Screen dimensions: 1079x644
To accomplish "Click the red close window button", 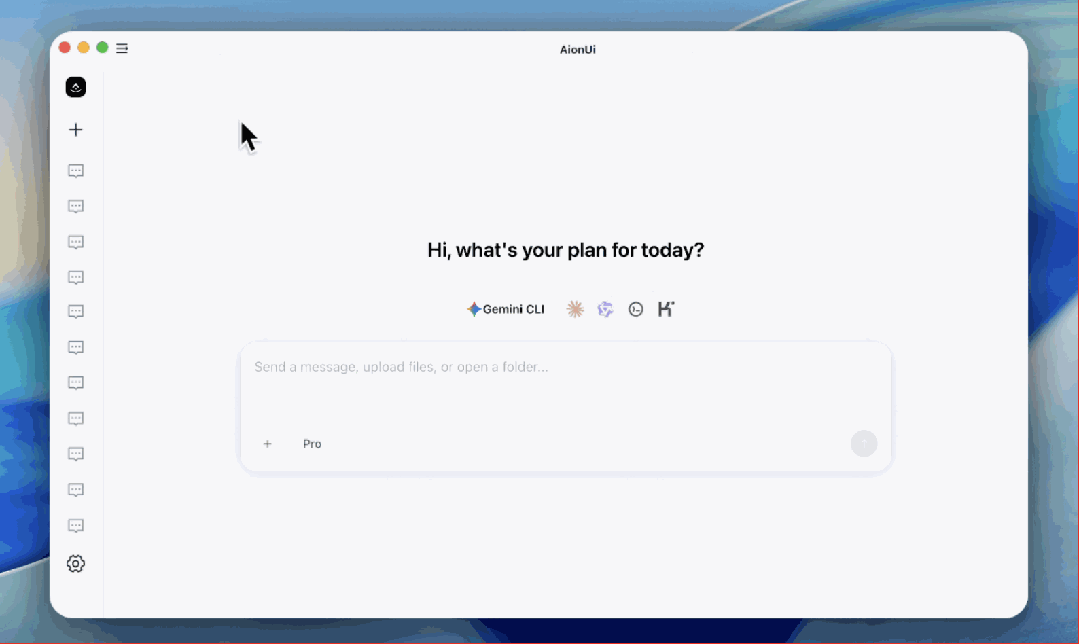I will click(x=65, y=47).
